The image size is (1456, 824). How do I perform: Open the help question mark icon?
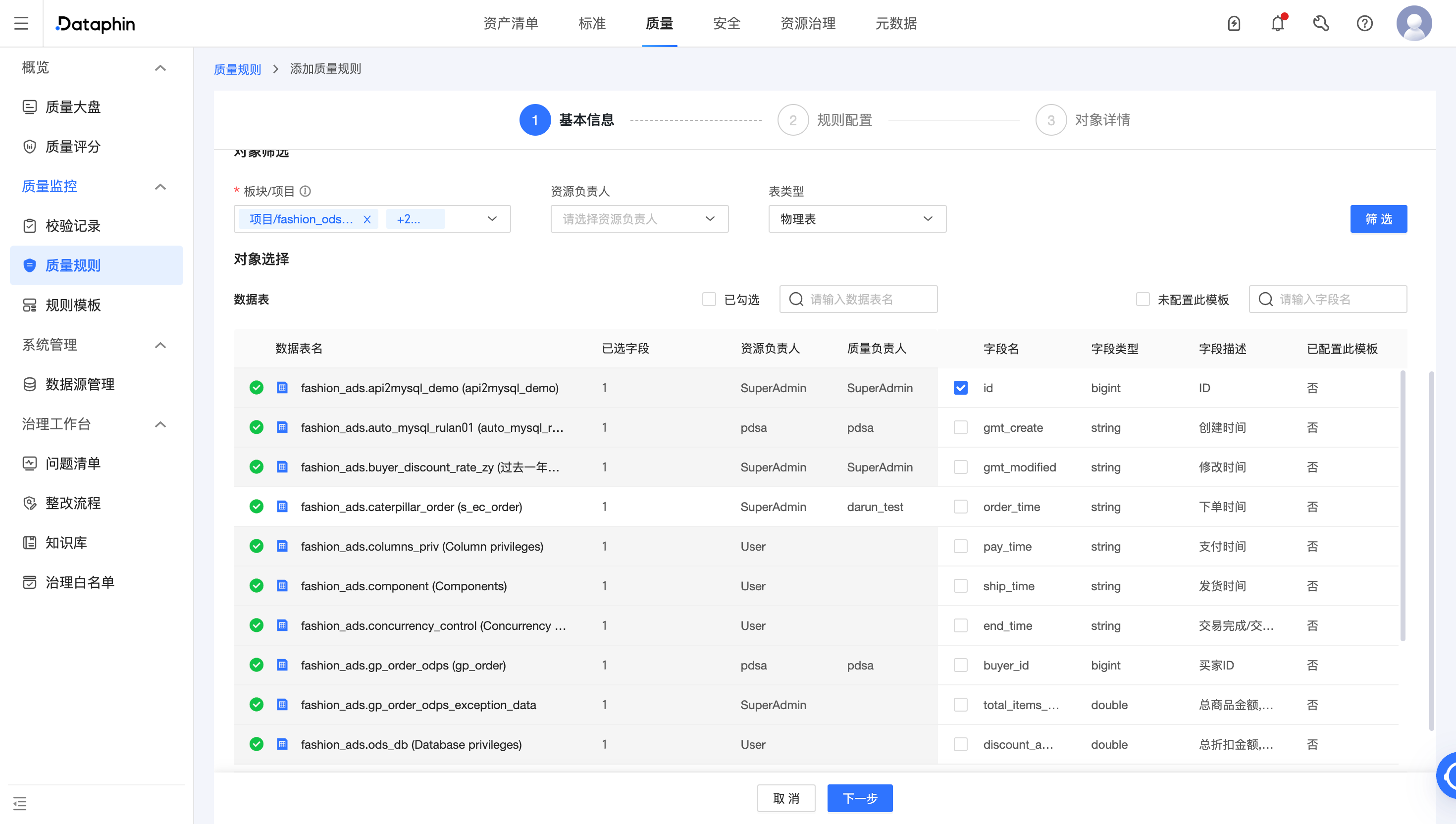[x=1364, y=24]
